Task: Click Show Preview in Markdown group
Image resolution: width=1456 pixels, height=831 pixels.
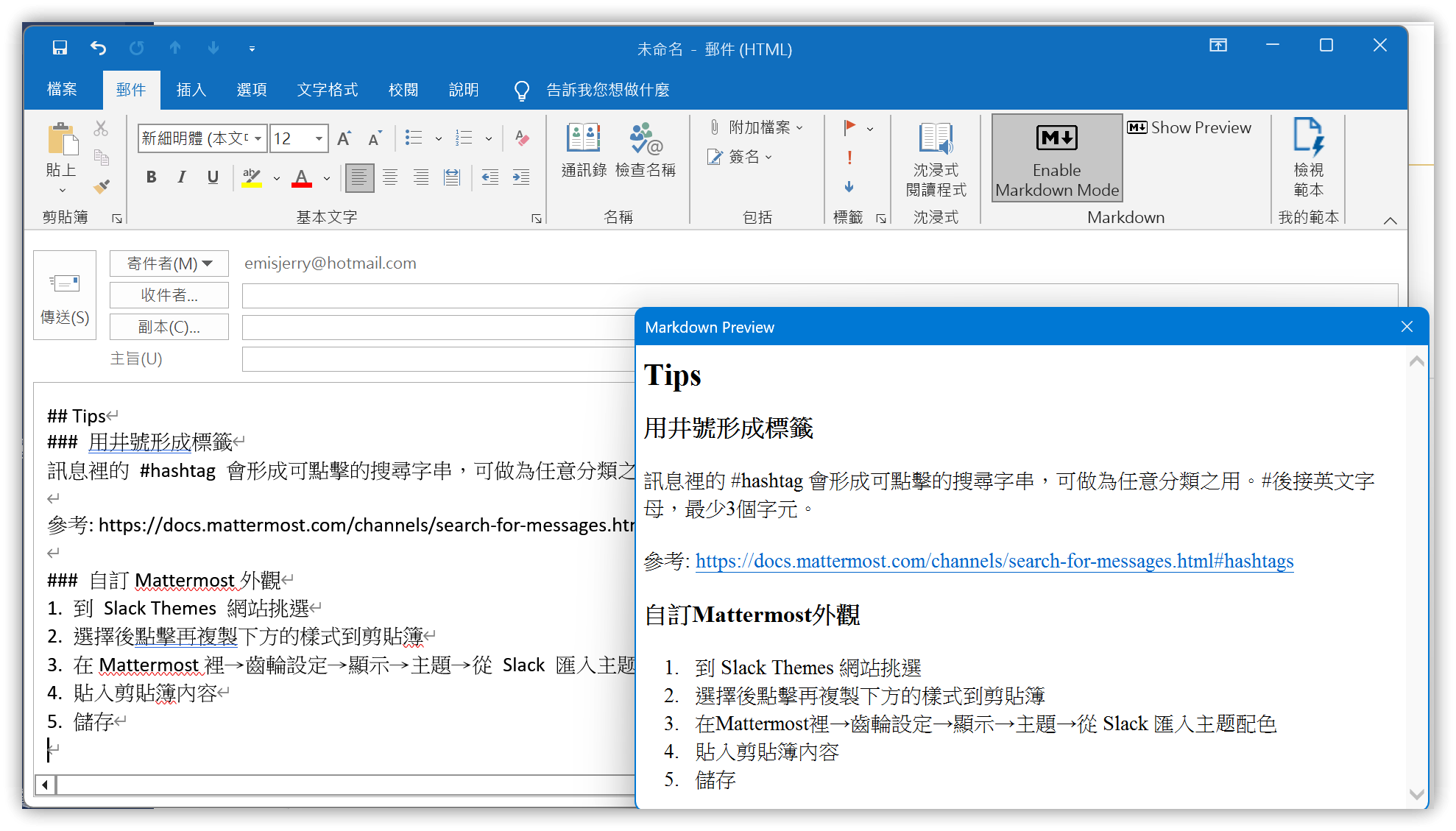Action: point(1189,127)
